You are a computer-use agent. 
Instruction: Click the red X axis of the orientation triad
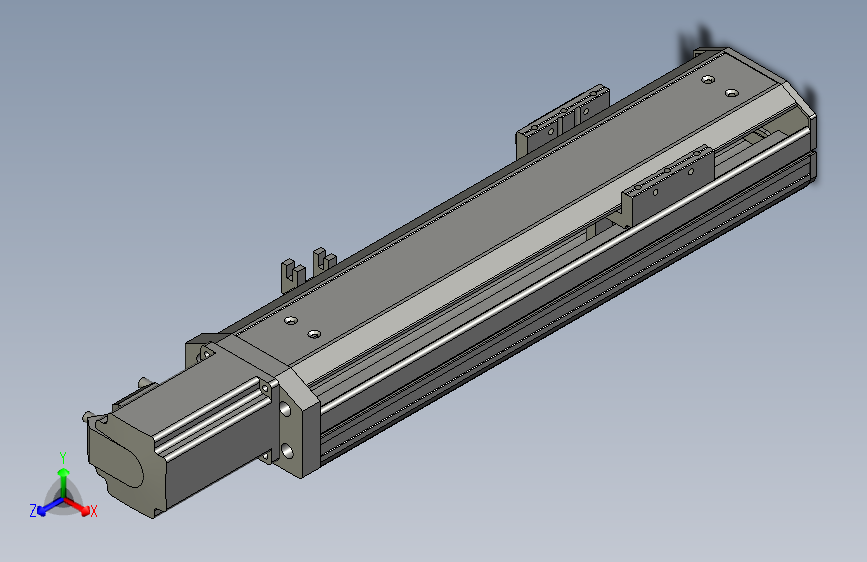coord(77,506)
